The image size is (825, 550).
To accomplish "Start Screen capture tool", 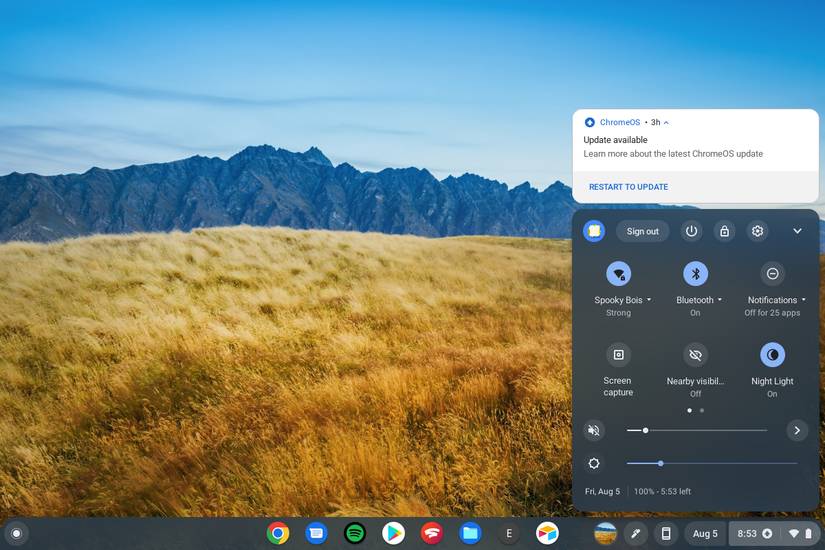I will point(618,355).
